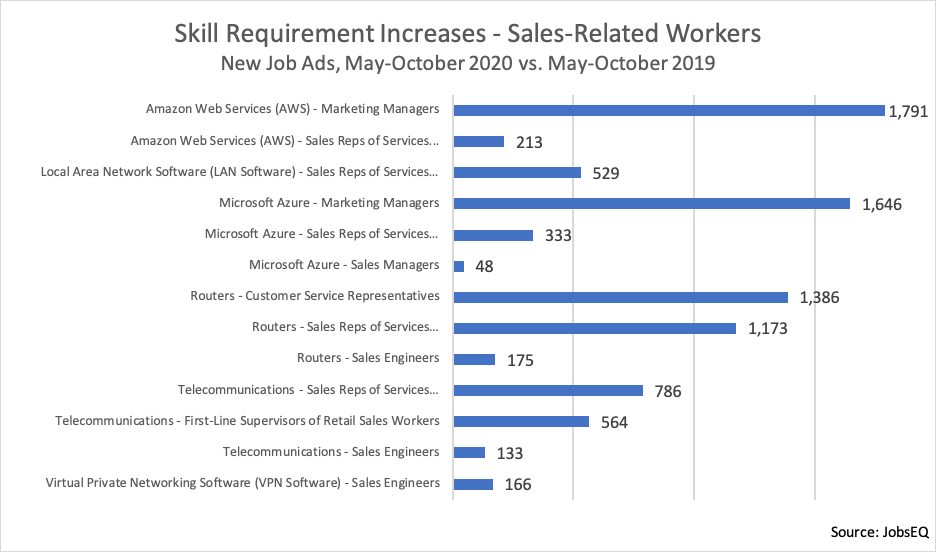This screenshot has height=552, width=936.
Task: Click the bar for Microsoft Azure Marketing Managers
Action: coord(652,203)
